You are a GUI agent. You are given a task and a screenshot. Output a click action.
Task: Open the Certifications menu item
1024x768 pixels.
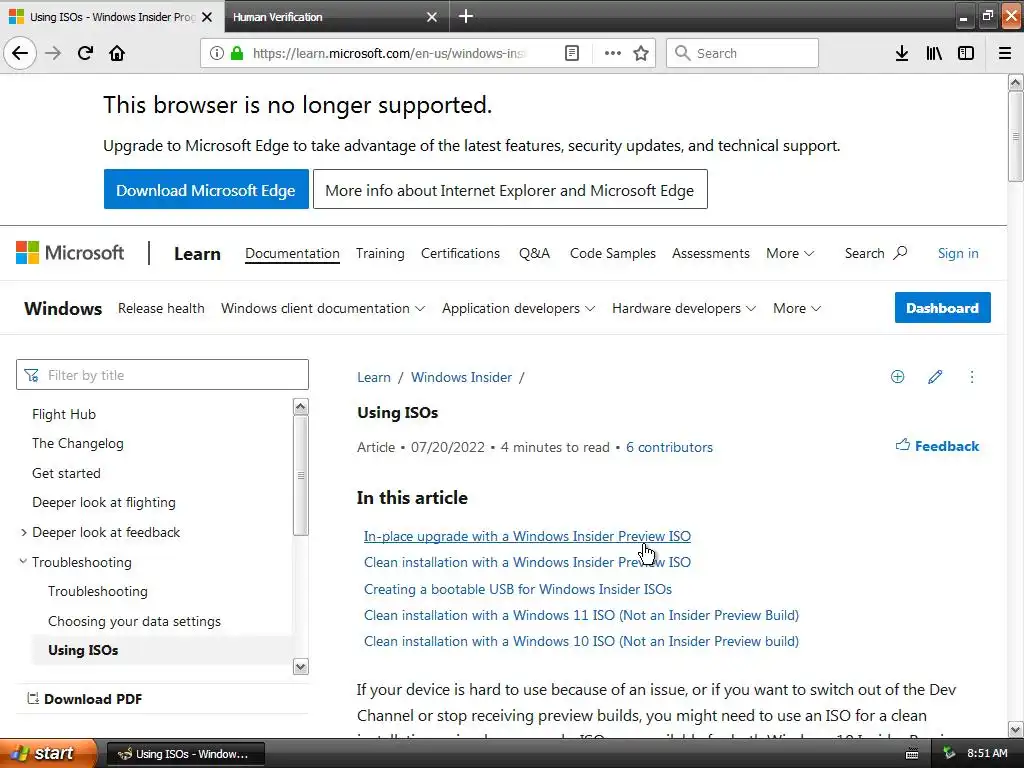[460, 253]
